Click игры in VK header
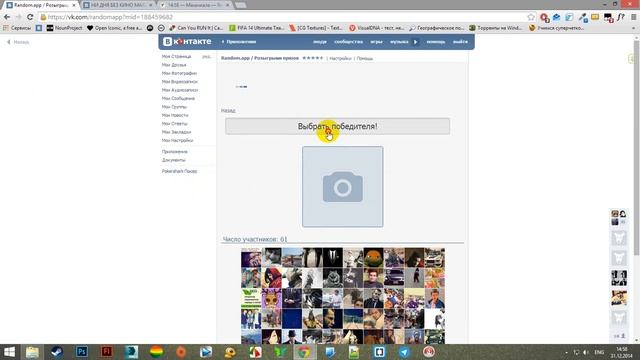This screenshot has width=640, height=360. pos(376,42)
